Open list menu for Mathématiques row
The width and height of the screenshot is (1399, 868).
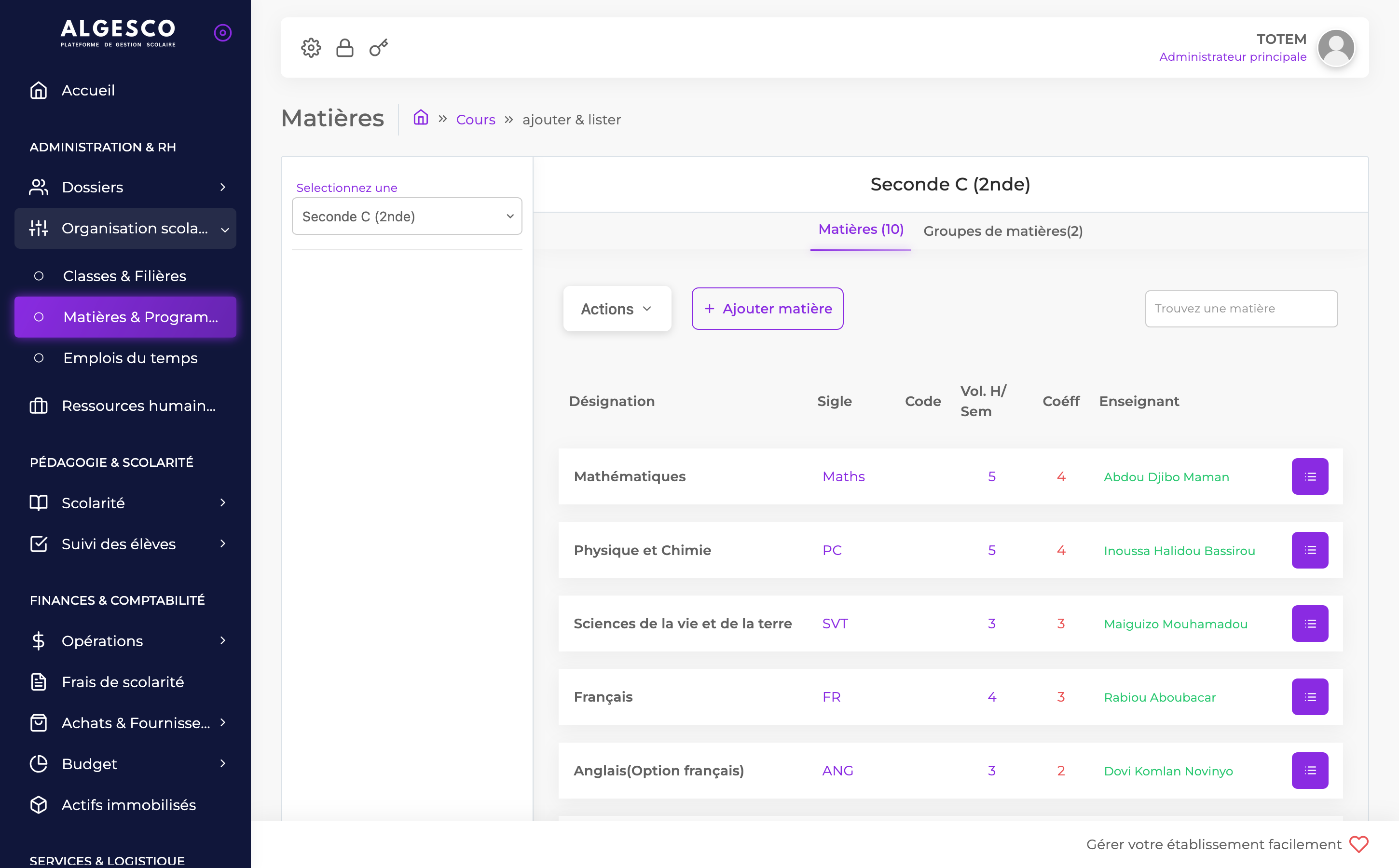(x=1309, y=476)
